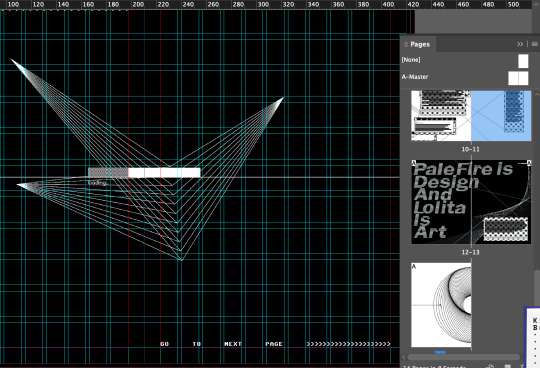The image size is (540, 368).
Task: Click the 'GO' text at page bottom
Action: 165,344
